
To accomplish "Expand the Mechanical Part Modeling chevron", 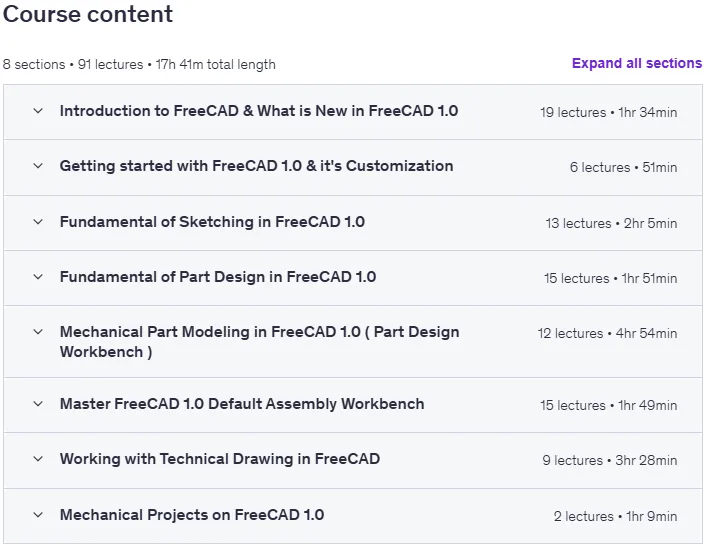I will pyautogui.click(x=38, y=332).
